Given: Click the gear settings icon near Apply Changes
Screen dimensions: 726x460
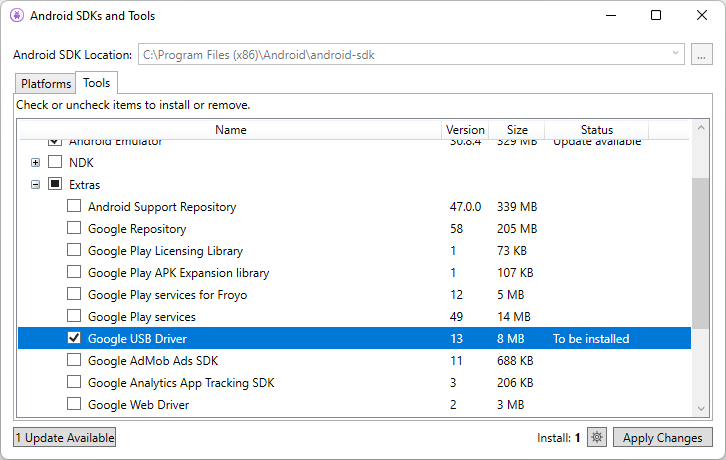Looking at the screenshot, I should coord(597,438).
